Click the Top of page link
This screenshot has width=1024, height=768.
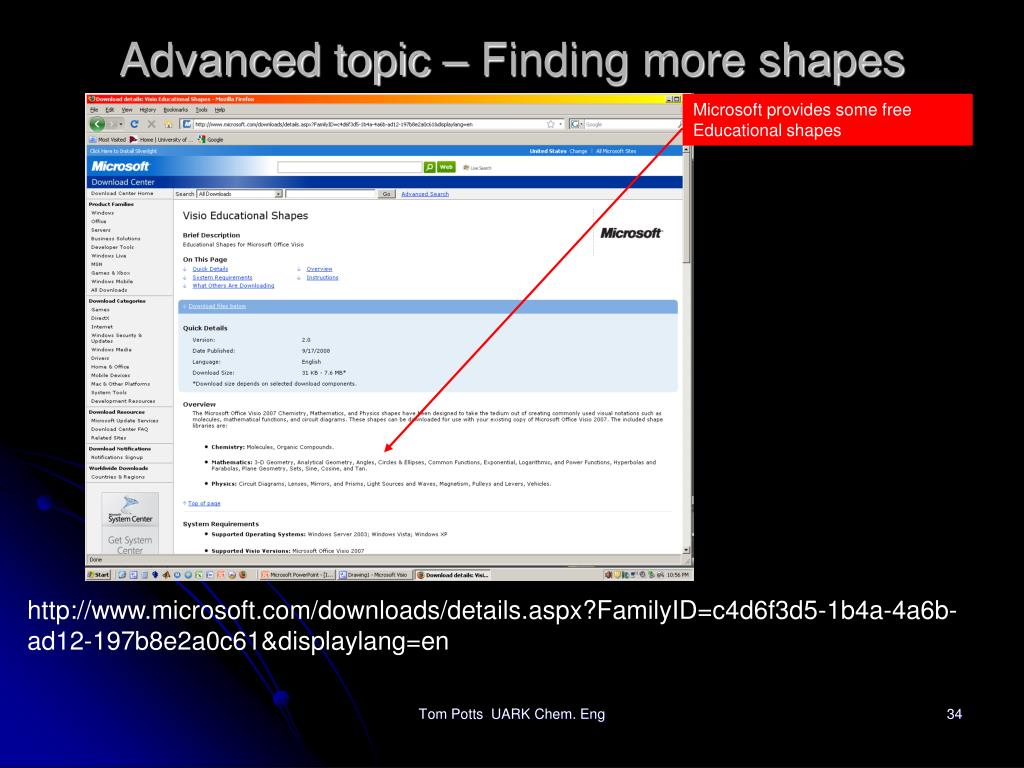point(204,504)
